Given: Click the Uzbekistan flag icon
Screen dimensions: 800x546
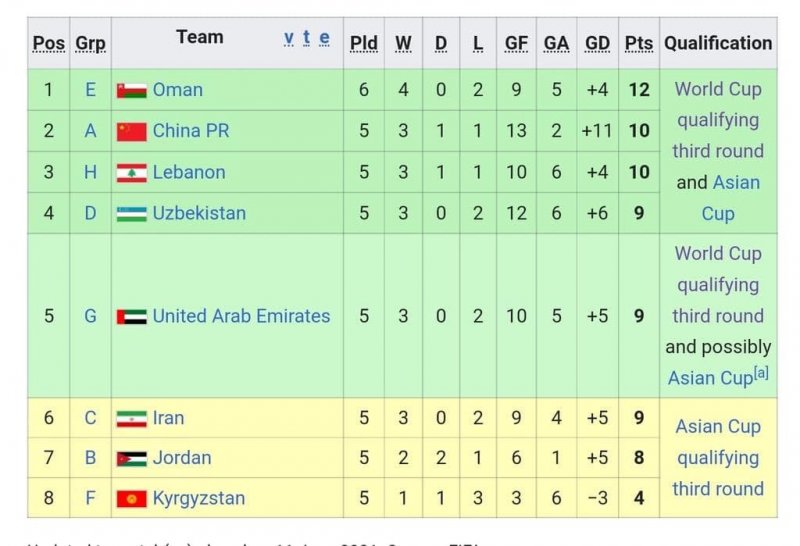Looking at the screenshot, I should click(131, 213).
